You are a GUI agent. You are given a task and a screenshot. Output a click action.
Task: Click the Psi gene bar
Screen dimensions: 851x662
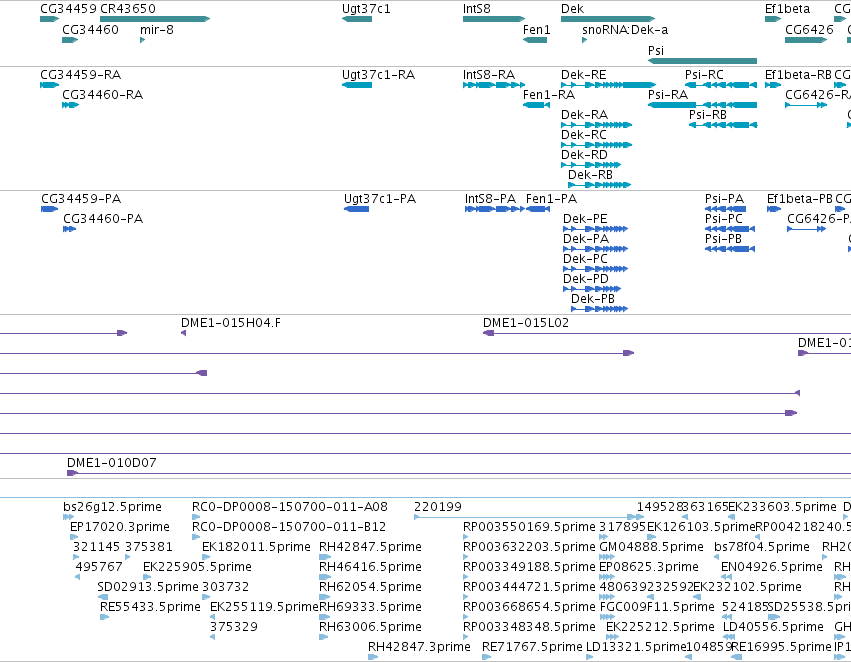[x=702, y=61]
